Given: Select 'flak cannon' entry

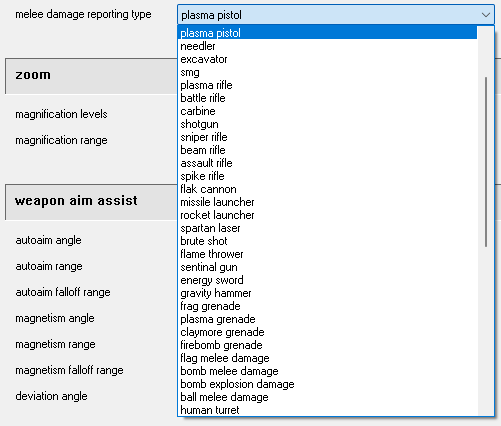Looking at the screenshot, I should (328, 189).
